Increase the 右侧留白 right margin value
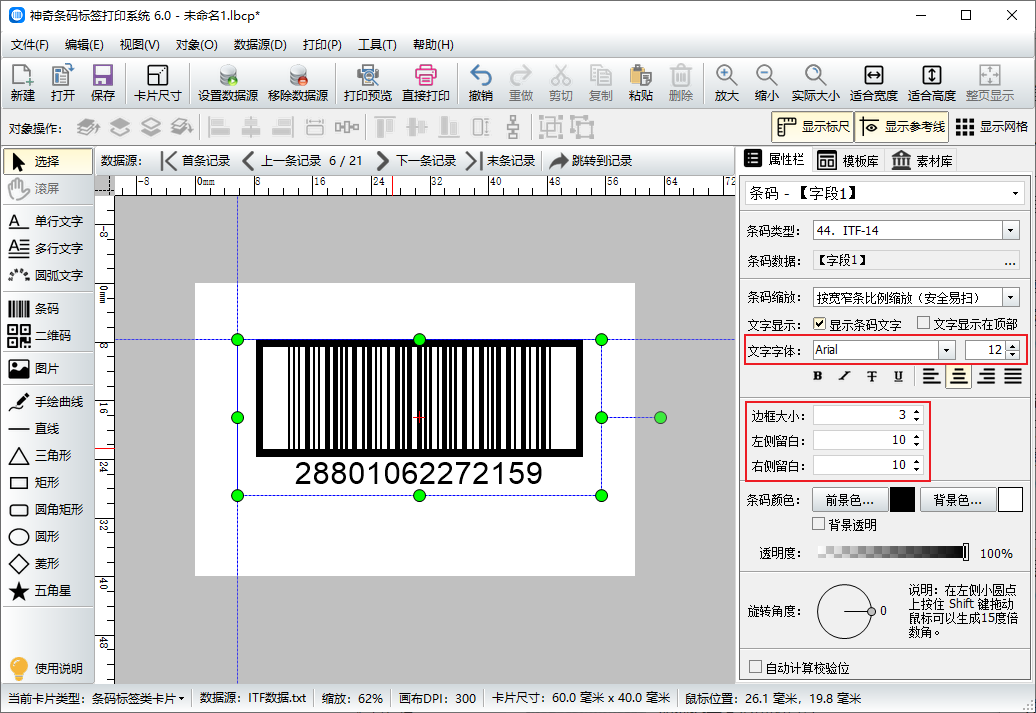 tap(916, 461)
